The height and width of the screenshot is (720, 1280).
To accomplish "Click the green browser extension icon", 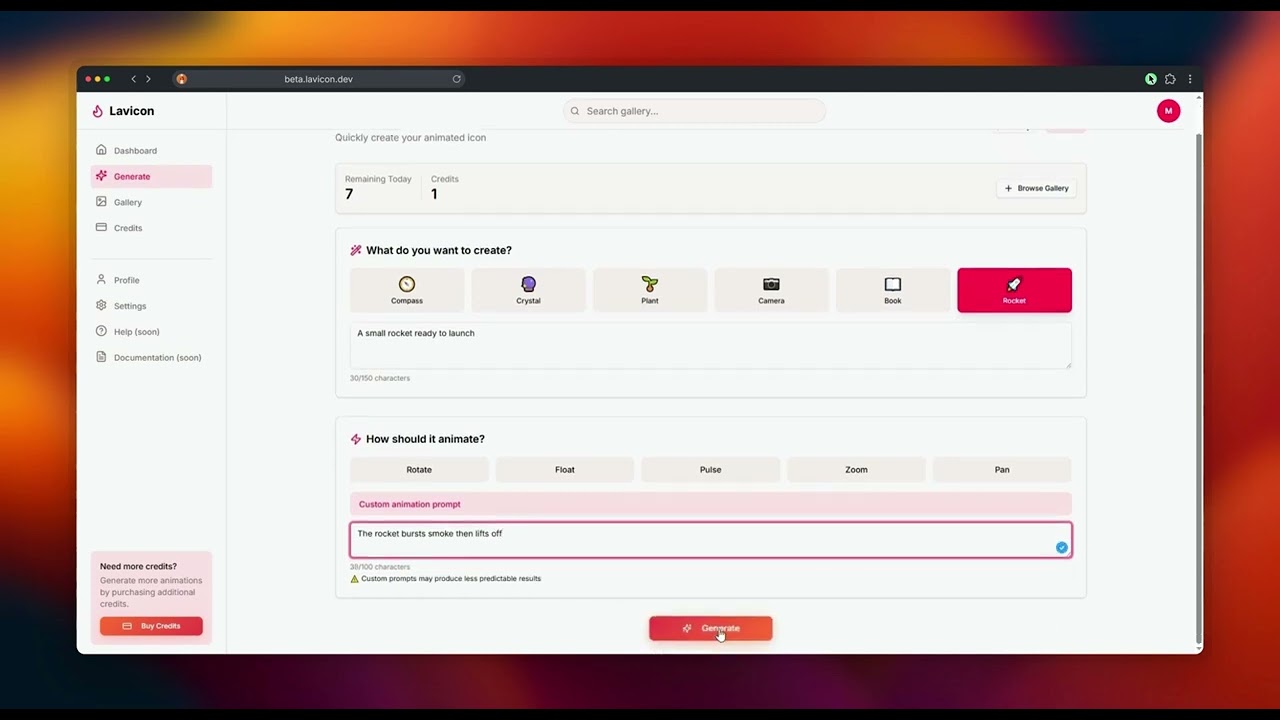I will coord(1151,79).
